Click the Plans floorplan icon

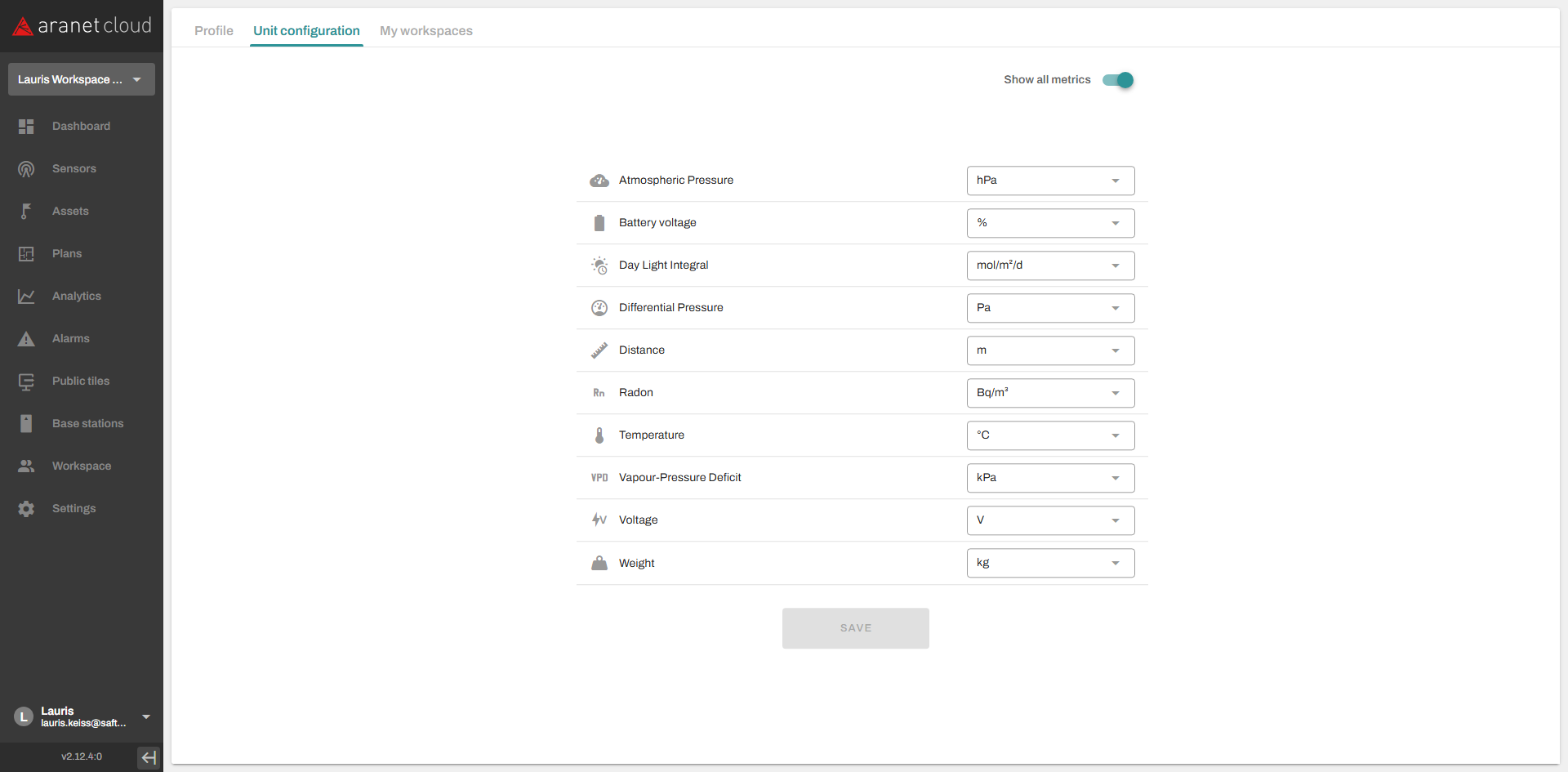click(26, 254)
